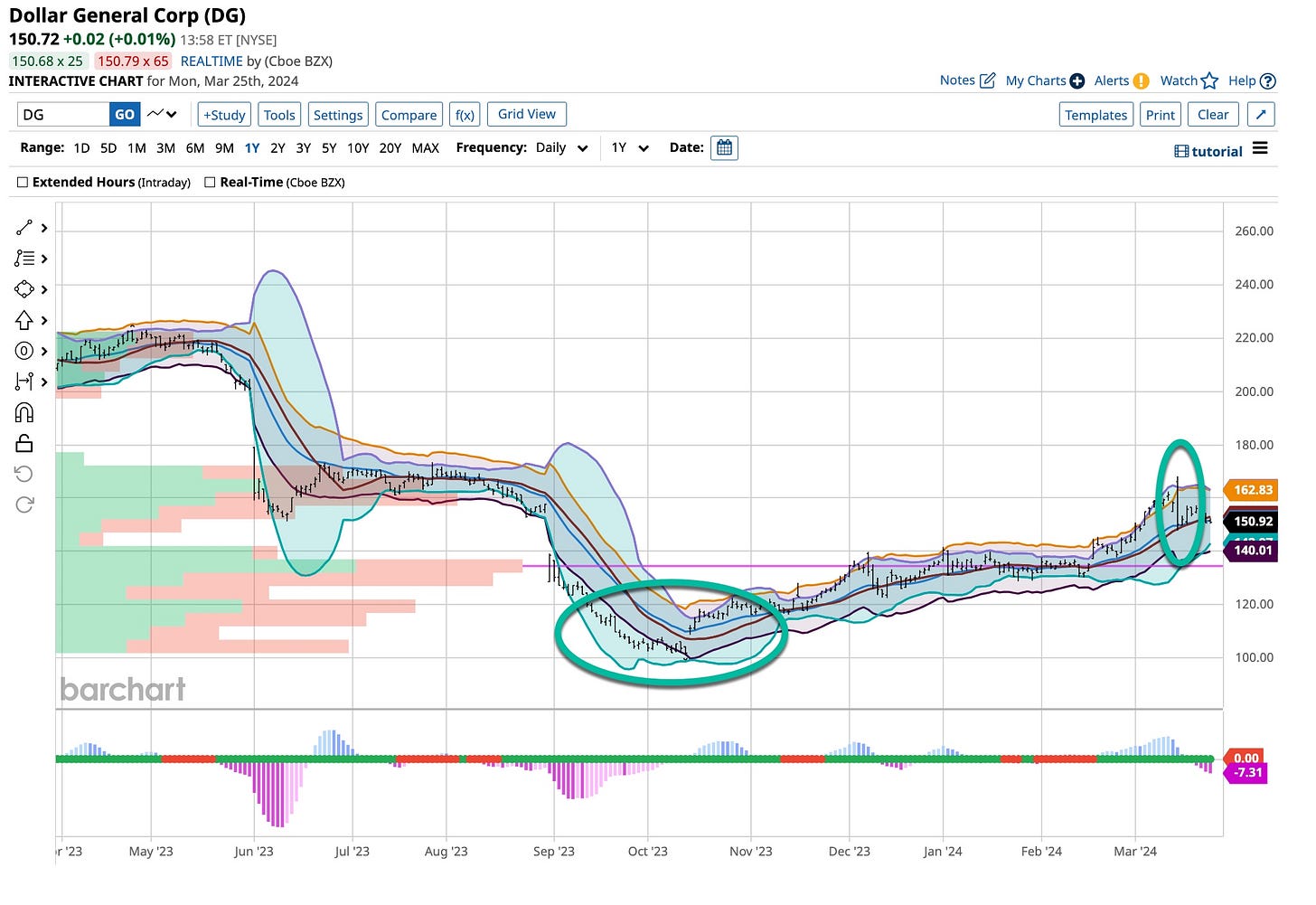Select the 3M range
Screen dimensions: 1316x905
(165, 147)
